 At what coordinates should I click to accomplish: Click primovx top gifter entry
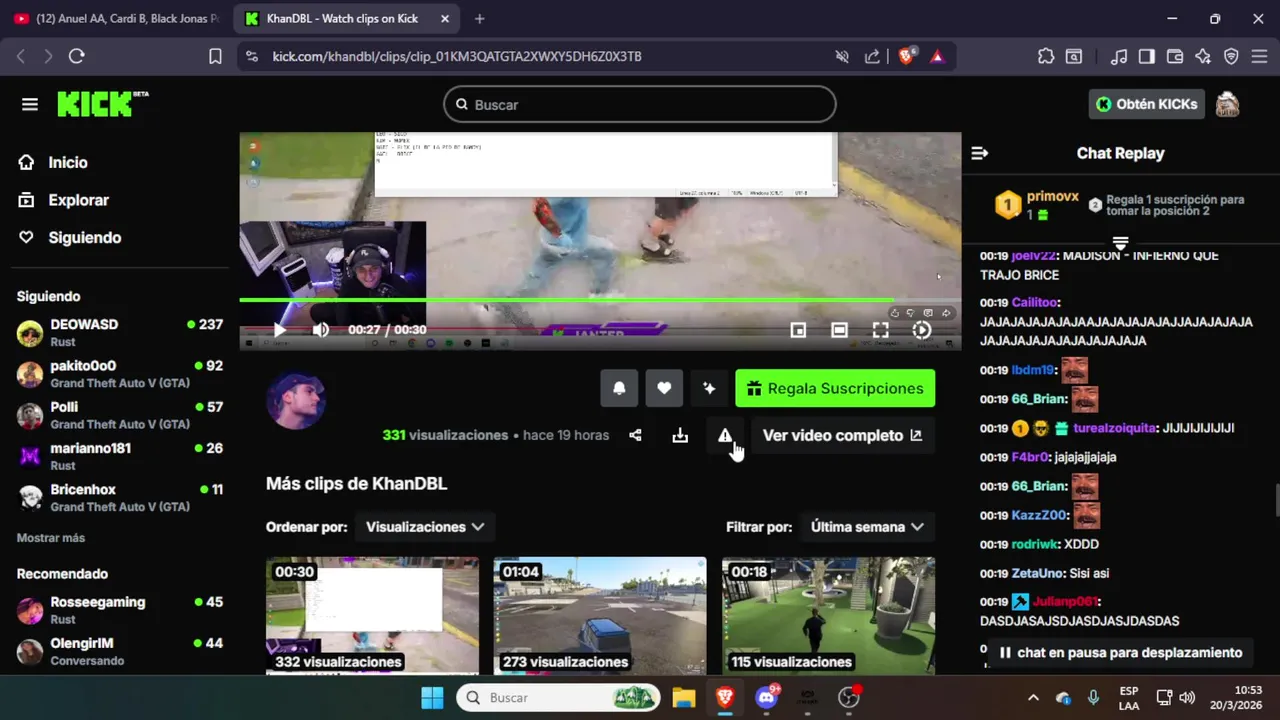(1037, 205)
